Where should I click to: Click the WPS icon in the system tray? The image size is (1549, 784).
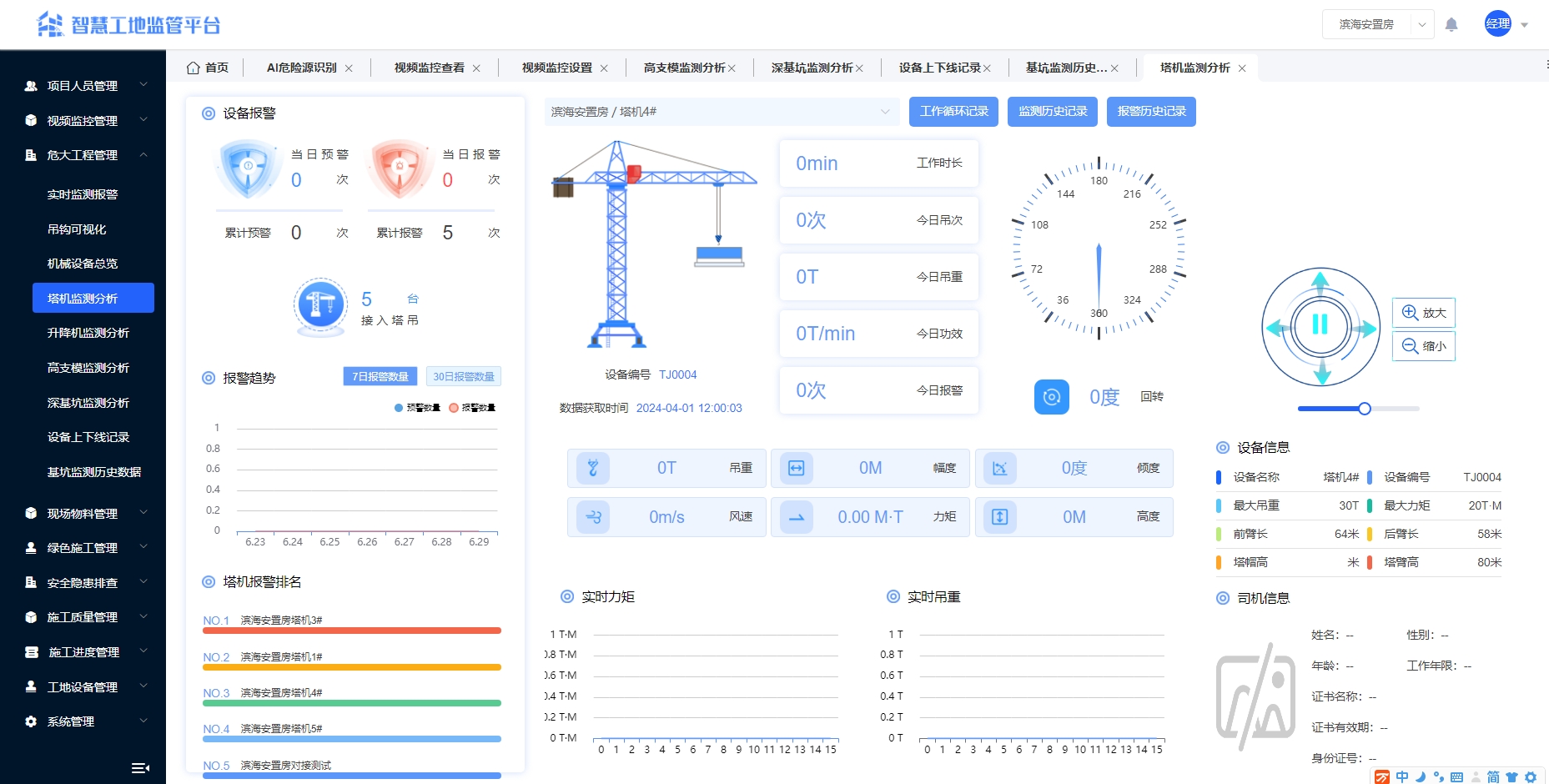[x=1381, y=776]
